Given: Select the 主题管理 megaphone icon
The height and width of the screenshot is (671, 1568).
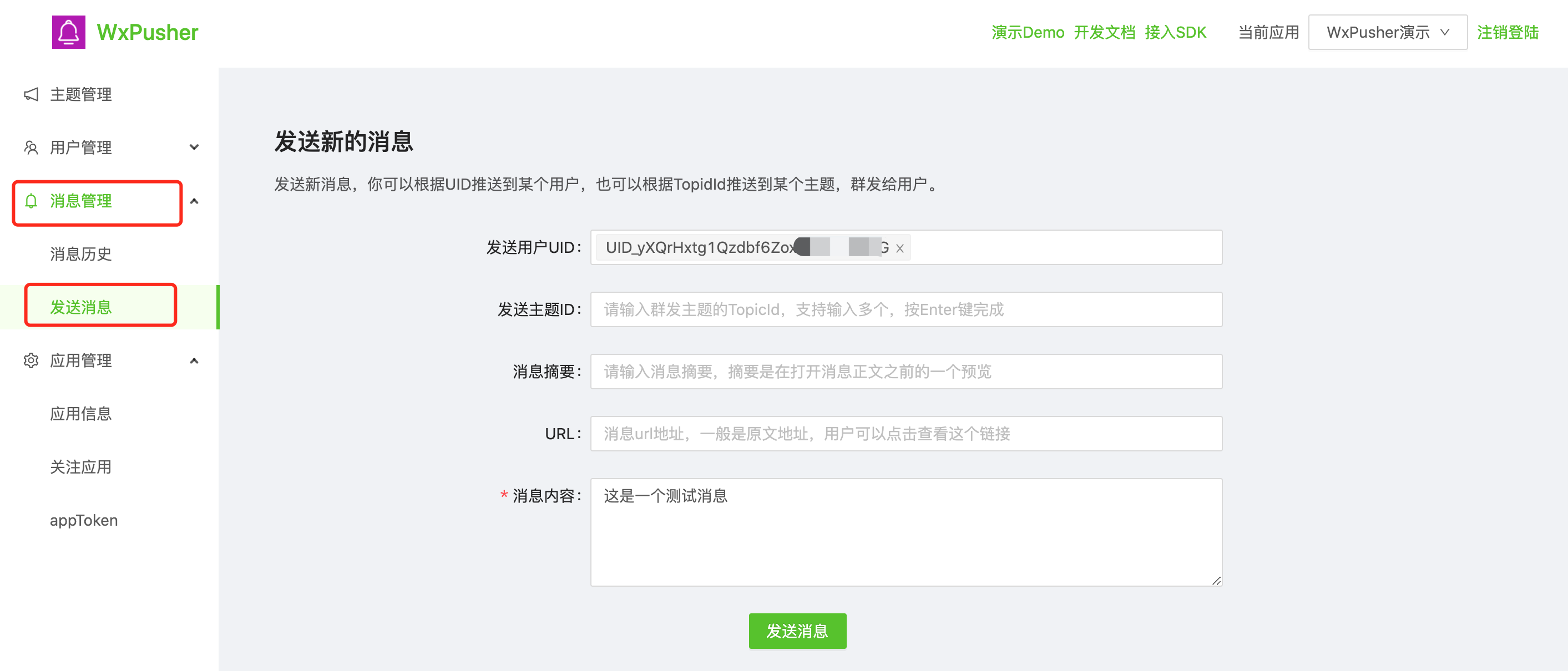Looking at the screenshot, I should coord(31,94).
